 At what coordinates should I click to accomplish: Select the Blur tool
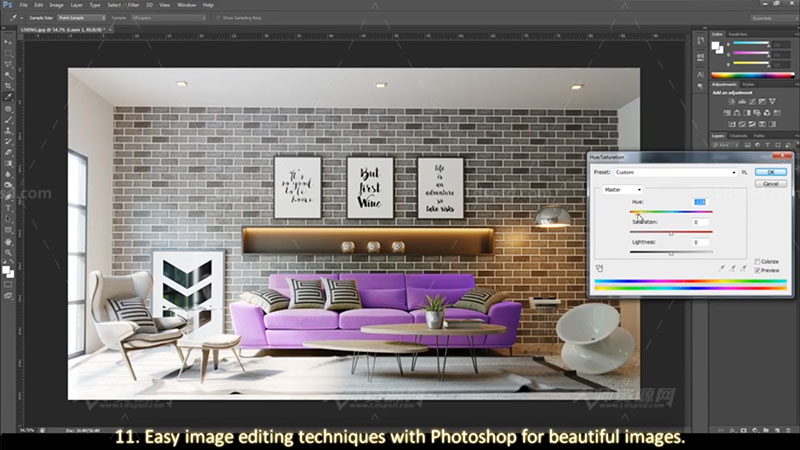(8, 174)
